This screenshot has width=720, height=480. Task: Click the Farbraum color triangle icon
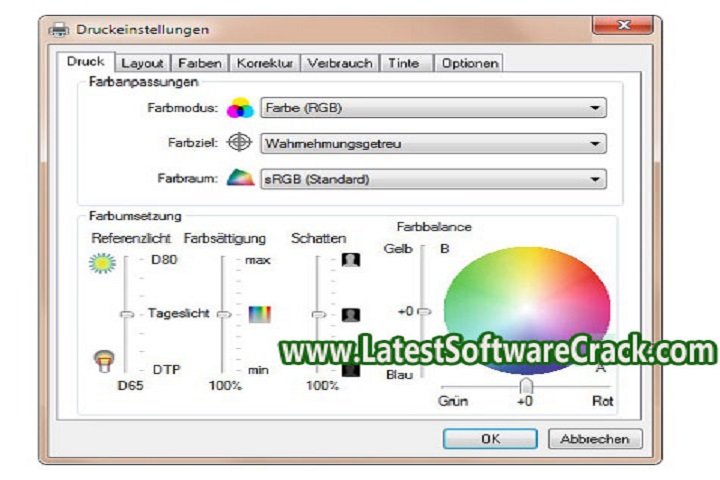click(x=240, y=179)
